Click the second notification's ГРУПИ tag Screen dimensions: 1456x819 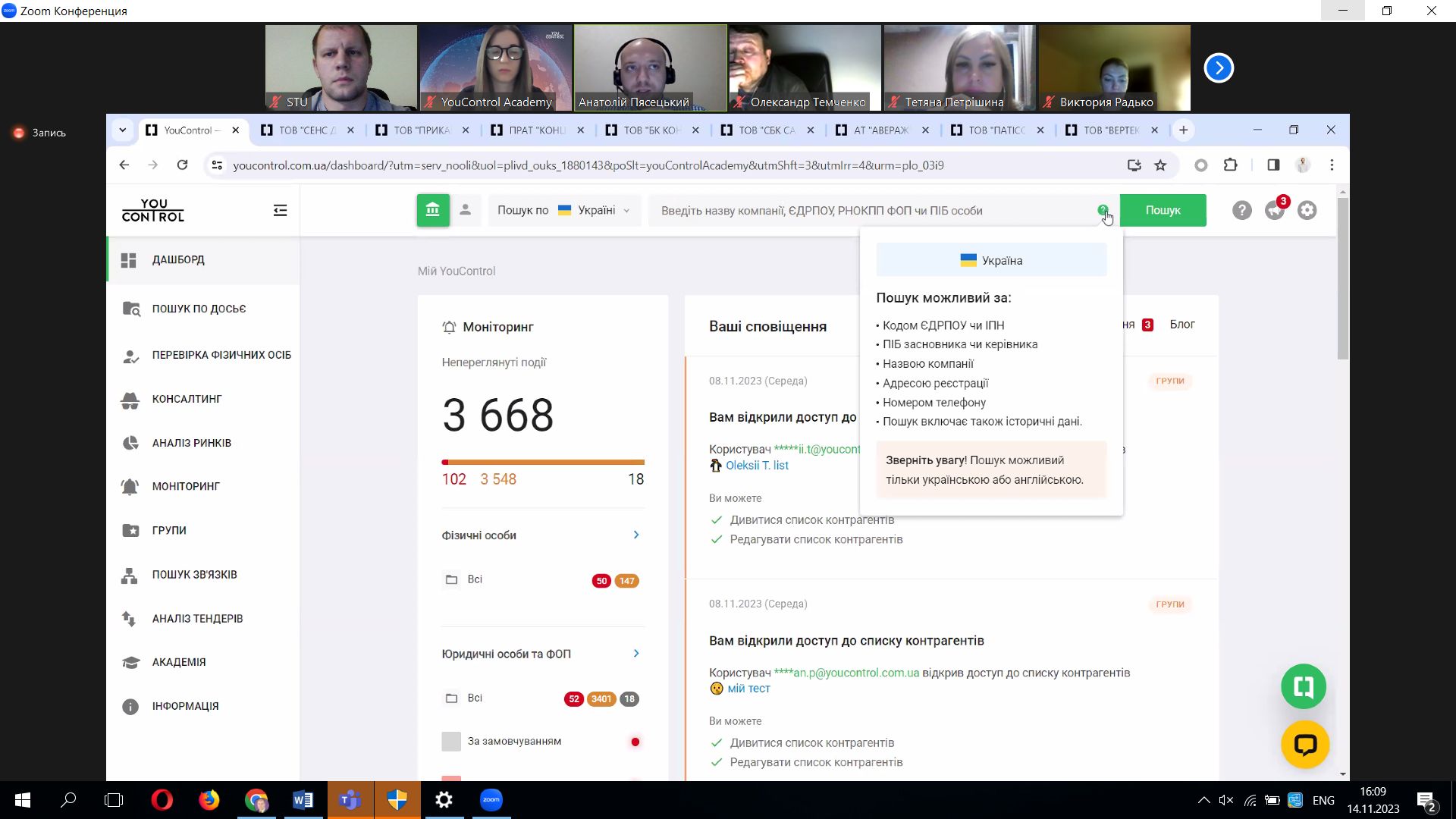coord(1170,604)
